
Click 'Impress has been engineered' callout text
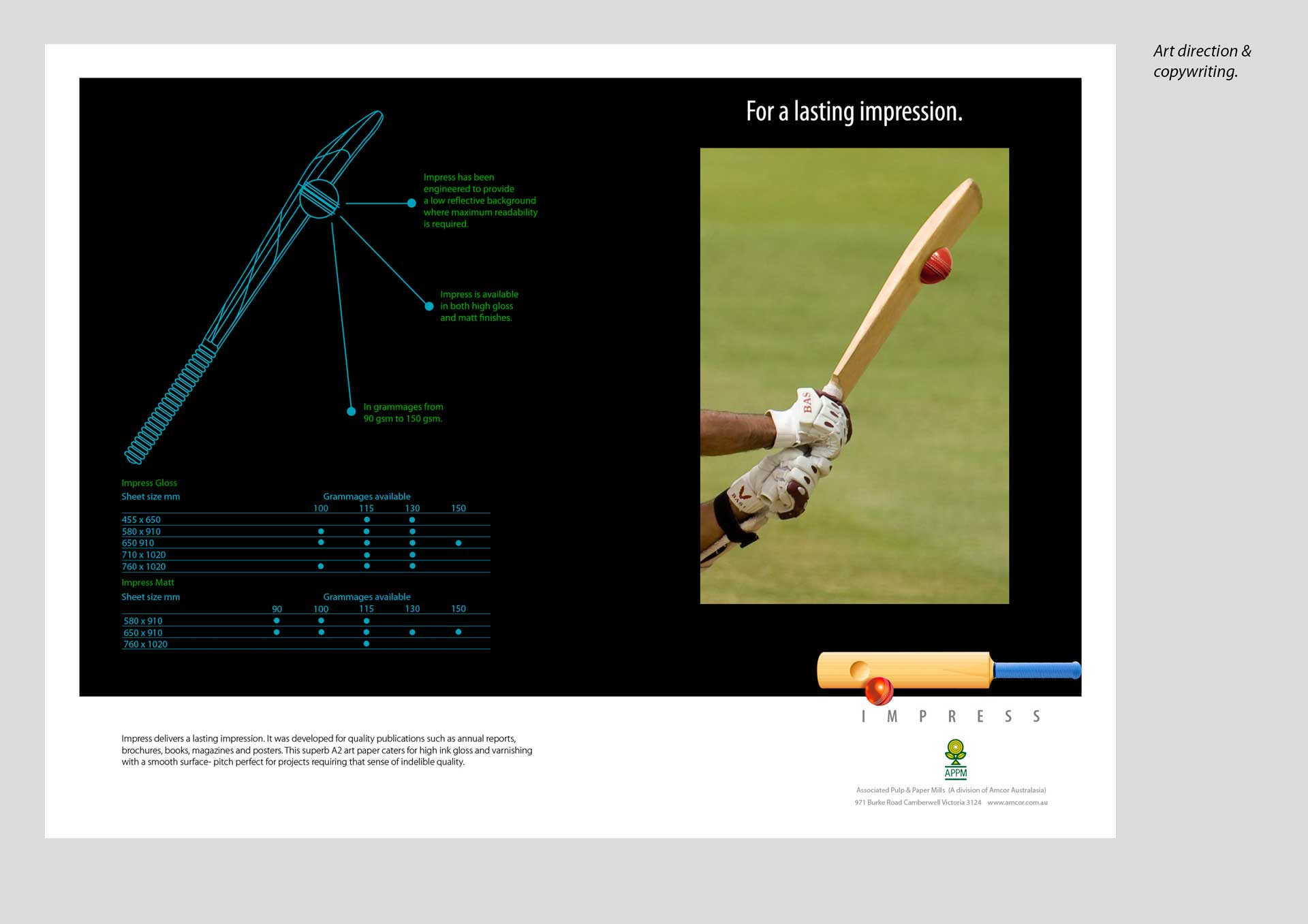click(x=480, y=200)
